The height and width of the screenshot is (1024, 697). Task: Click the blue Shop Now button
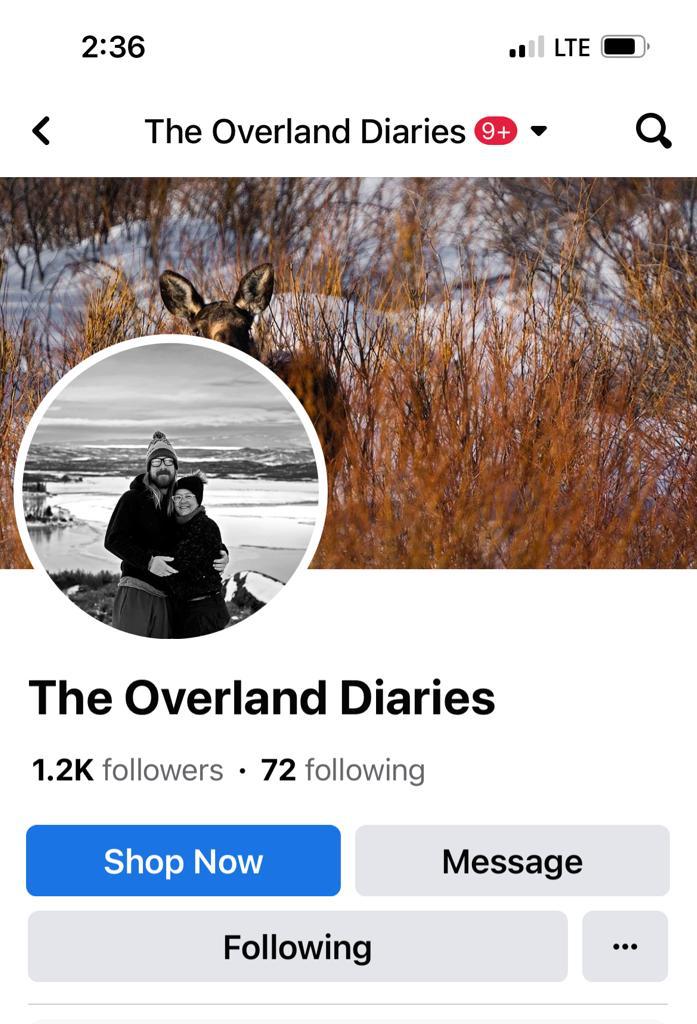(184, 861)
